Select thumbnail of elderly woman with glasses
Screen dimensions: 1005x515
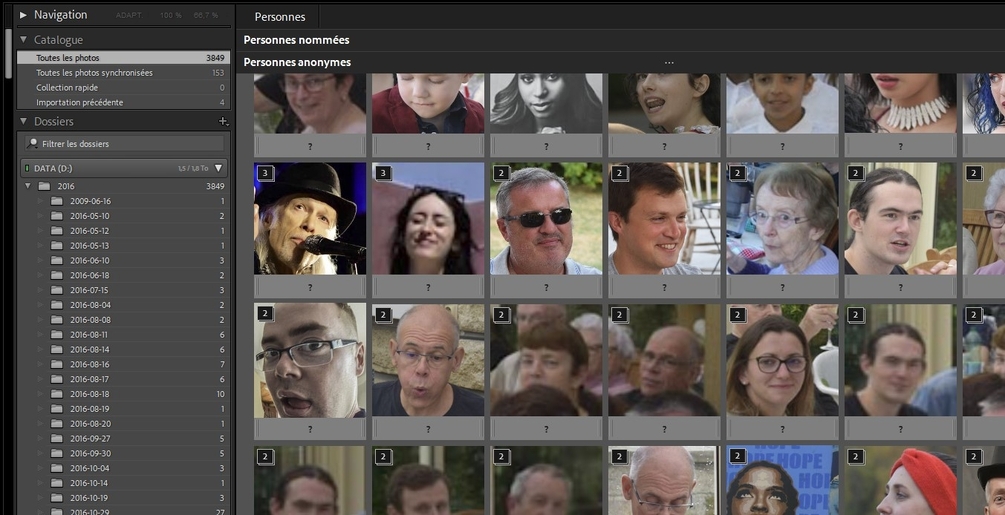(782, 219)
